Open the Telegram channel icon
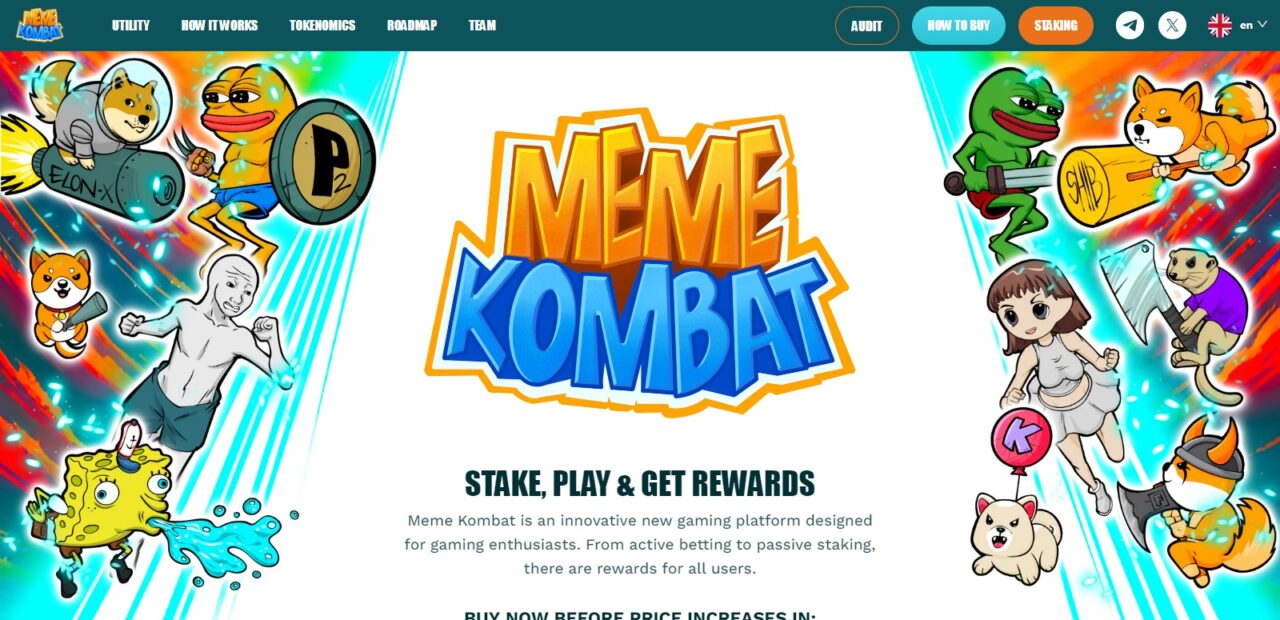Viewport: 1280px width, 620px height. click(1130, 25)
